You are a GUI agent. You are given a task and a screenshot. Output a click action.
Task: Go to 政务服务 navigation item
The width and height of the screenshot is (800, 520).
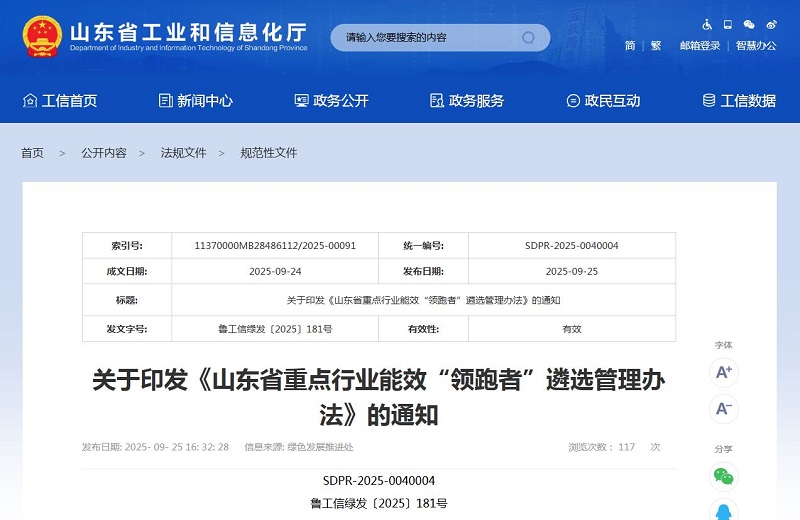coord(467,101)
